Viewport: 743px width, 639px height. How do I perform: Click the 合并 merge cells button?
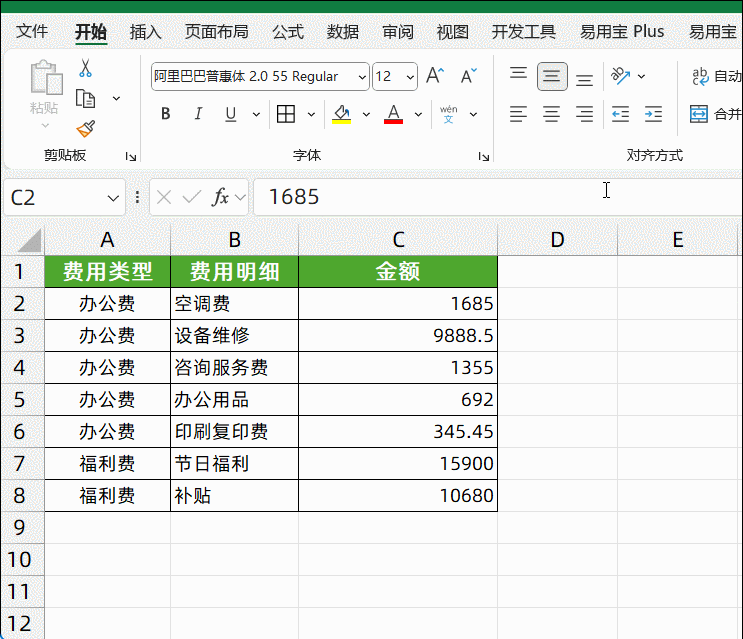click(x=716, y=114)
